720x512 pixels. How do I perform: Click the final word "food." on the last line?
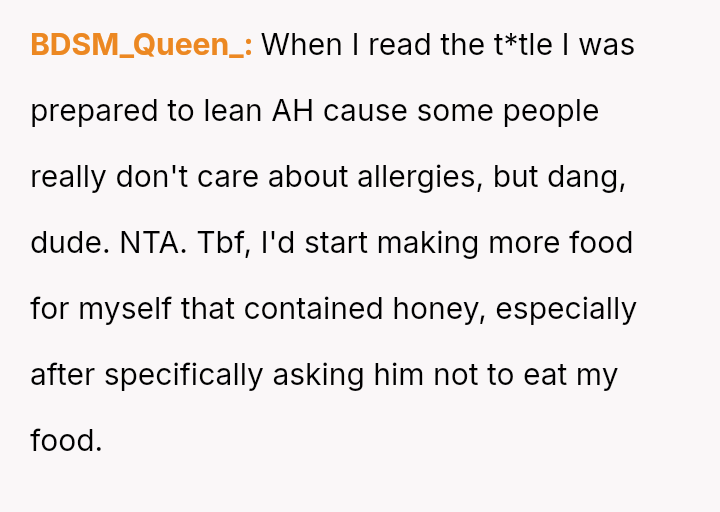[66, 441]
